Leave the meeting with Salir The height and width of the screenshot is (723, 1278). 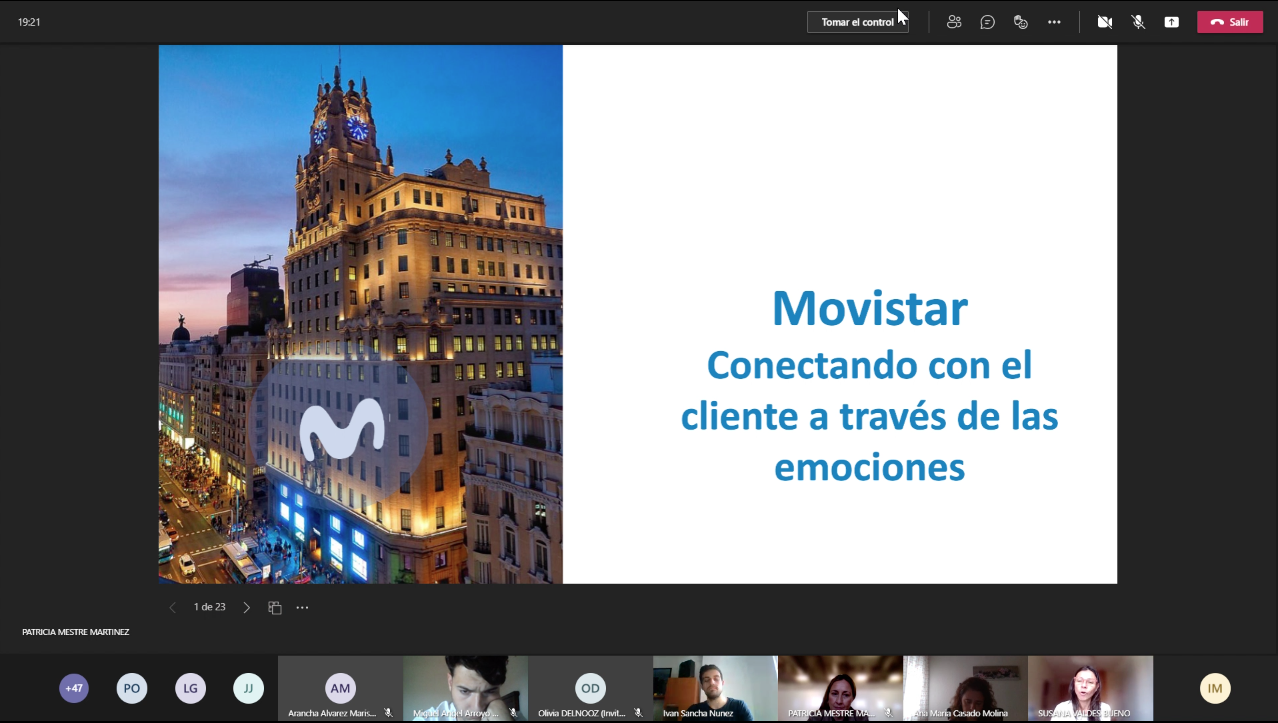pyautogui.click(x=1230, y=22)
